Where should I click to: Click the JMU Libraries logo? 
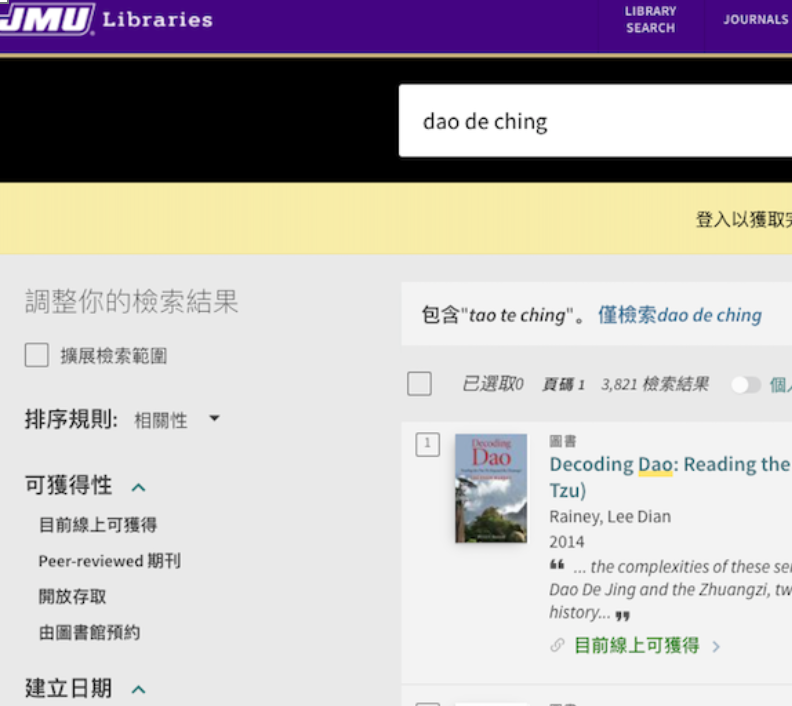point(105,19)
